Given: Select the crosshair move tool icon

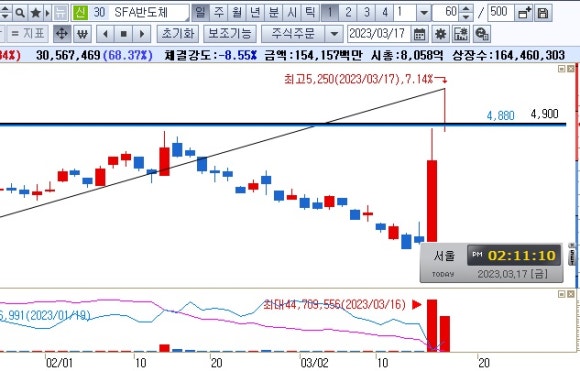Looking at the screenshot, I should (x=62, y=34).
